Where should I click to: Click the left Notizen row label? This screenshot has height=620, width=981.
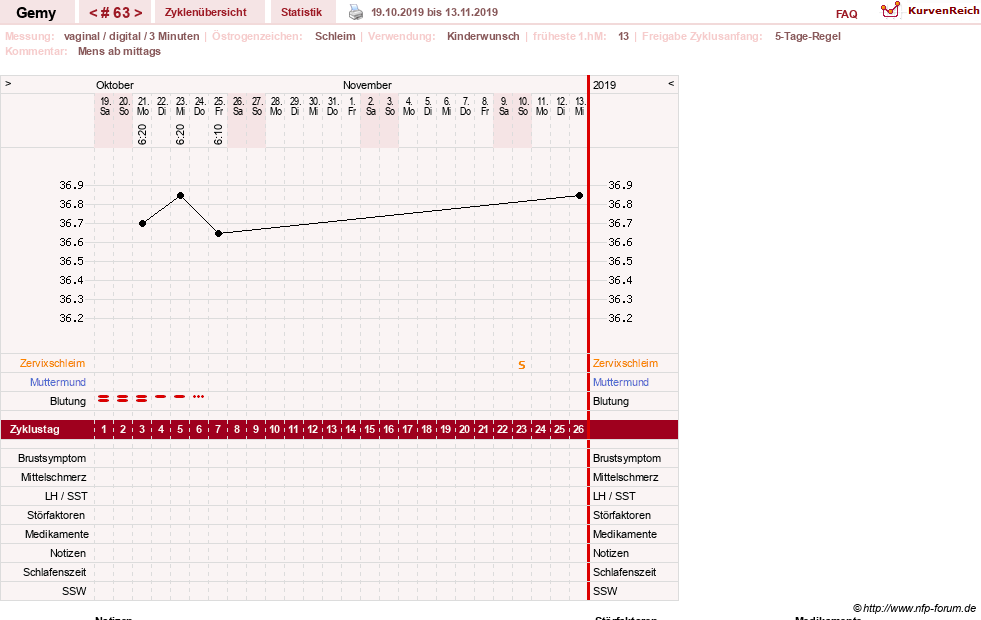click(68, 554)
